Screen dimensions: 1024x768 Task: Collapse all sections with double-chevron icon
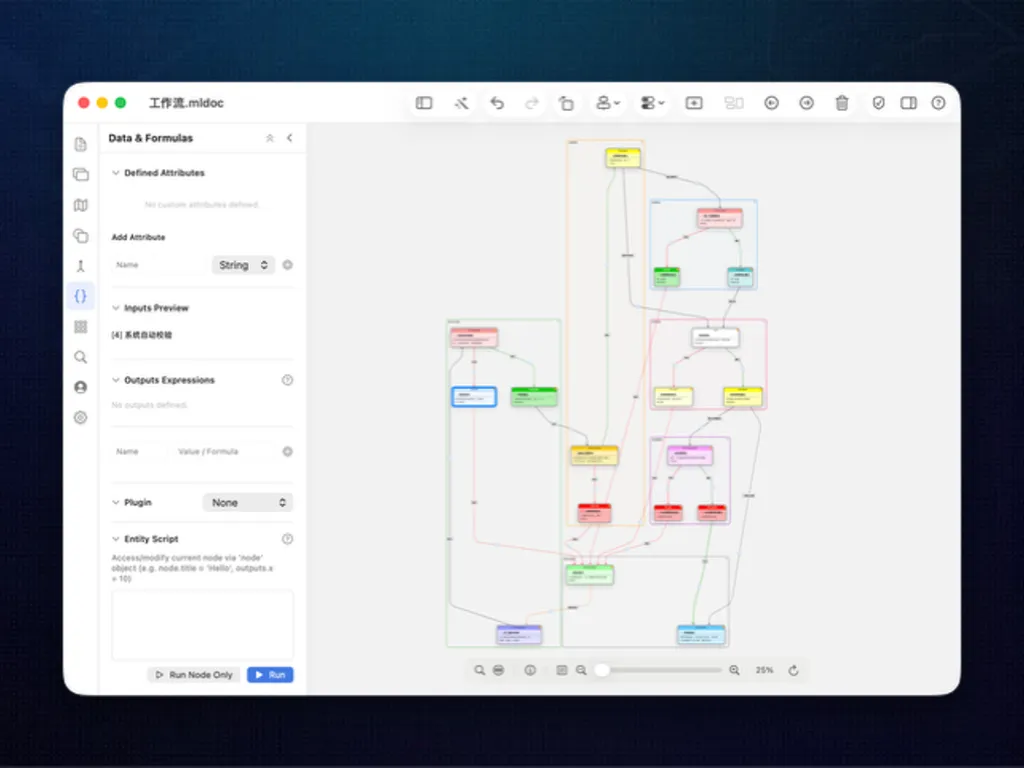coord(270,138)
